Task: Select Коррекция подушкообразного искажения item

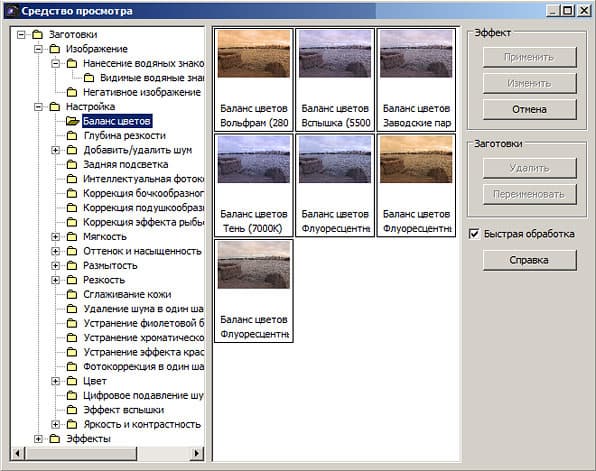Action: 143,208
